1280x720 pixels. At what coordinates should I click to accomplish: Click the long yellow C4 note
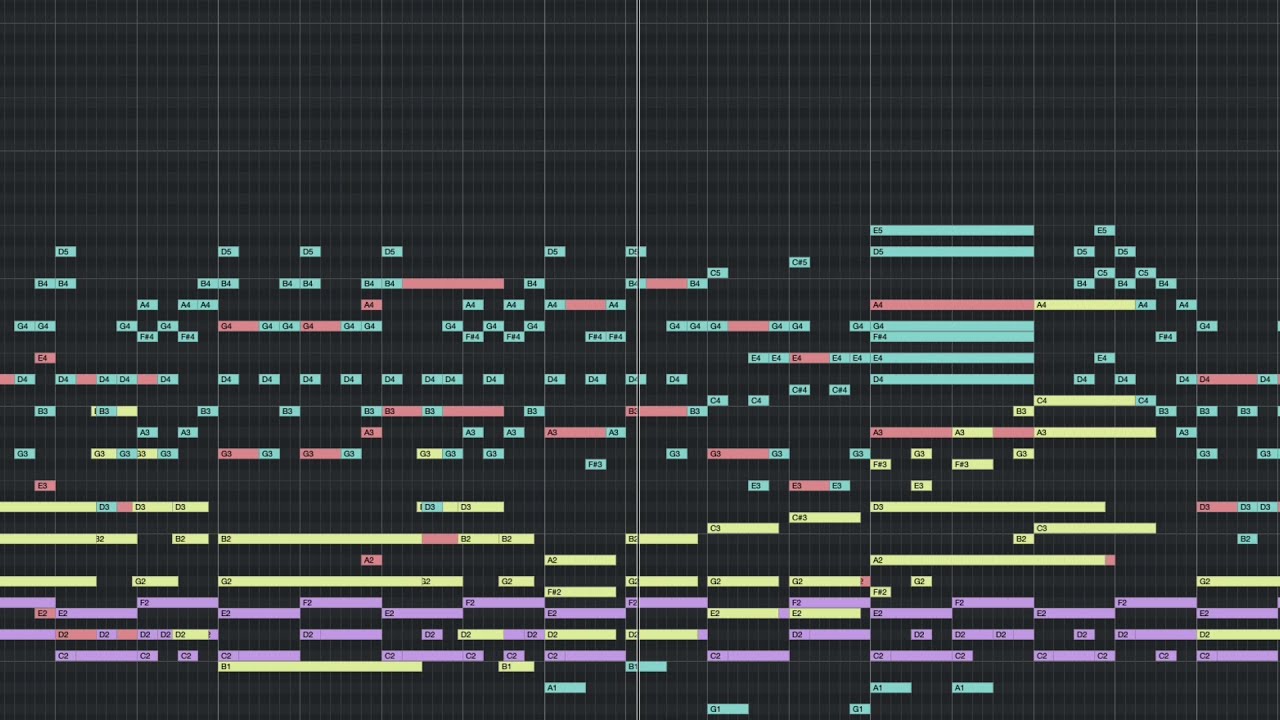pos(1085,400)
